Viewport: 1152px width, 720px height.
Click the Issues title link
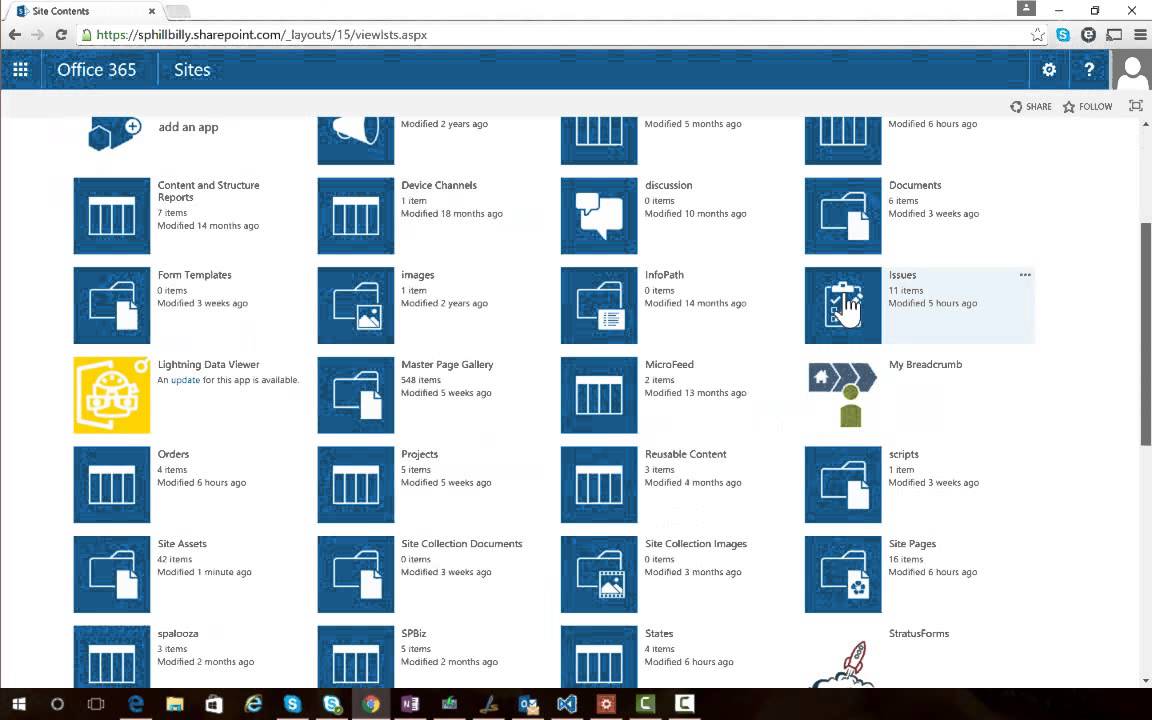(902, 275)
